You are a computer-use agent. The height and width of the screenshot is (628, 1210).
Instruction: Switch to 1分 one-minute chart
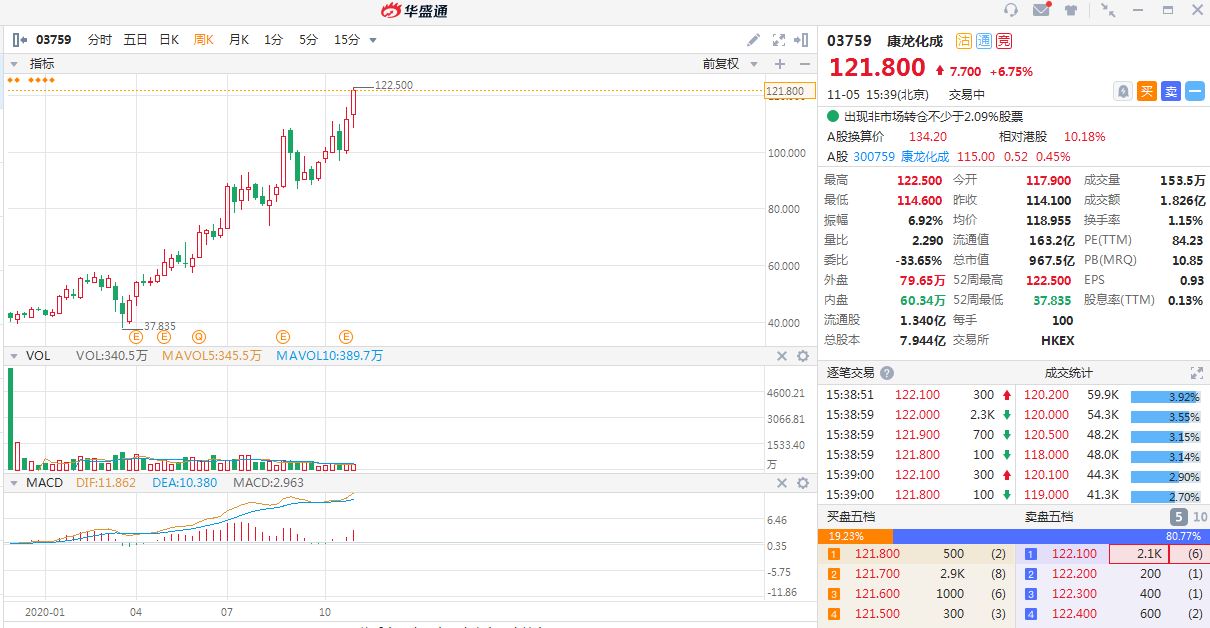pyautogui.click(x=274, y=40)
